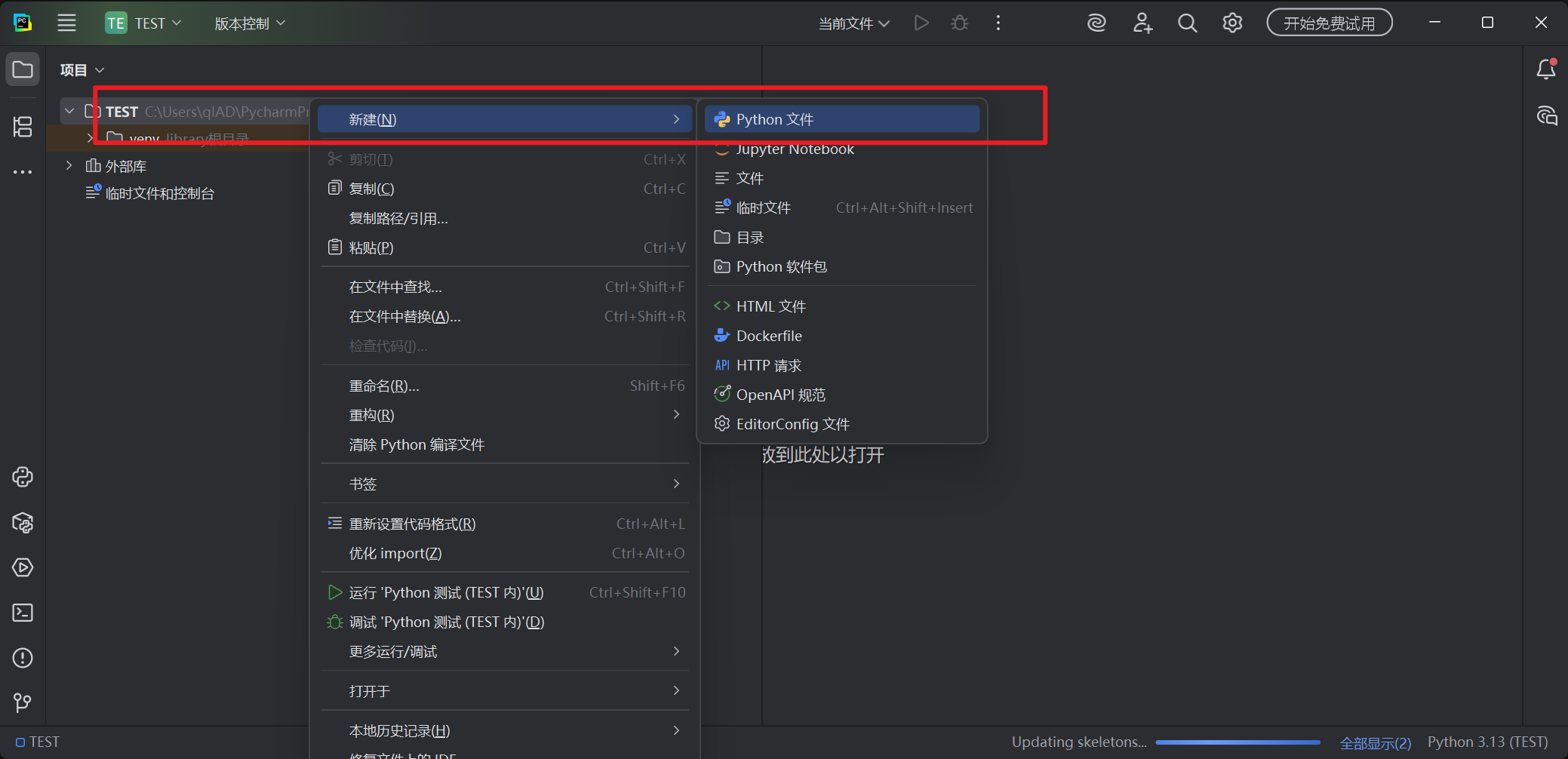Click the PyCharm logo icon
This screenshot has height=759, width=1568.
(x=23, y=23)
